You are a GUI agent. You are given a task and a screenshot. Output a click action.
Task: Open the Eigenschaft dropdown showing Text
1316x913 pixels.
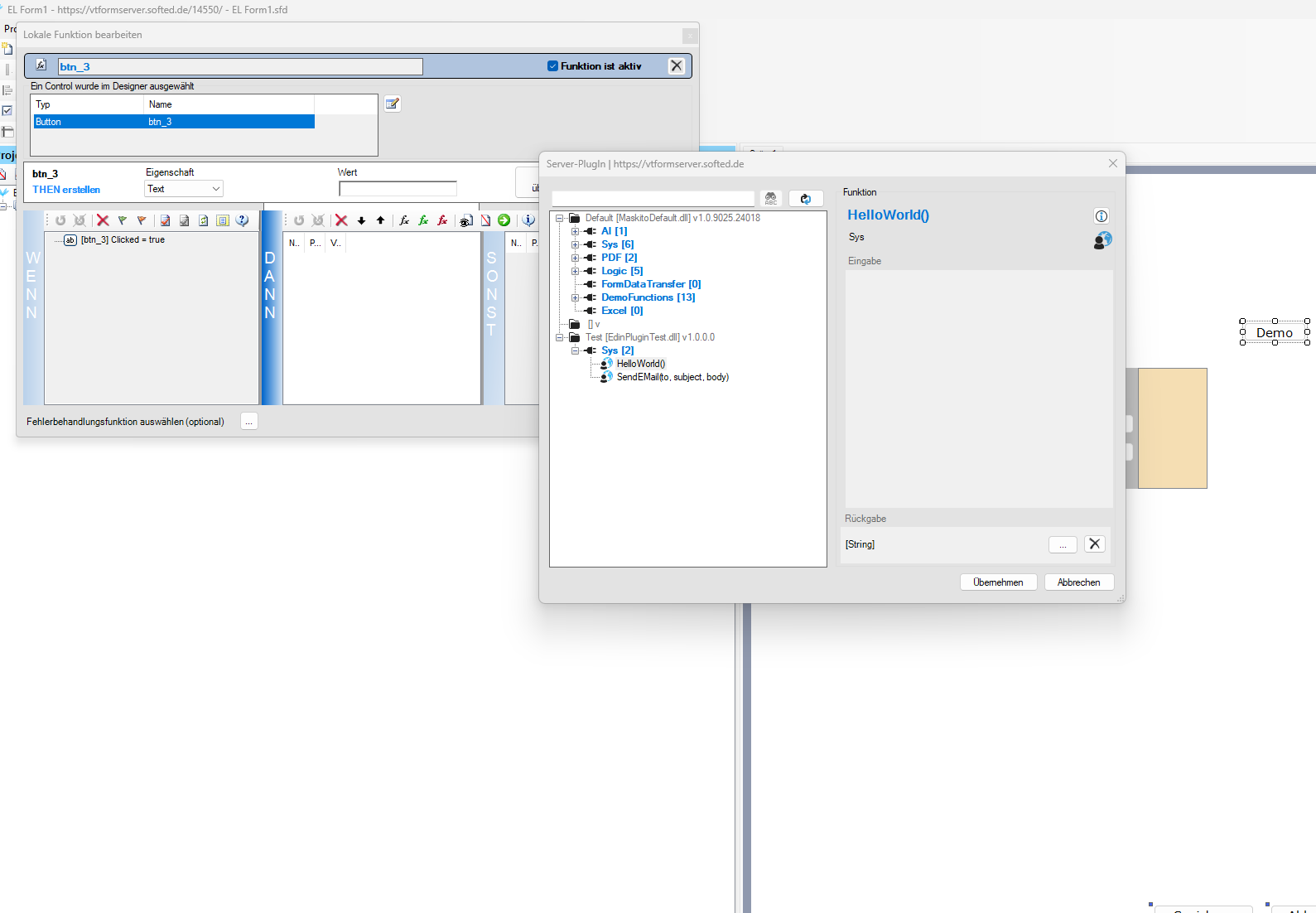click(185, 189)
